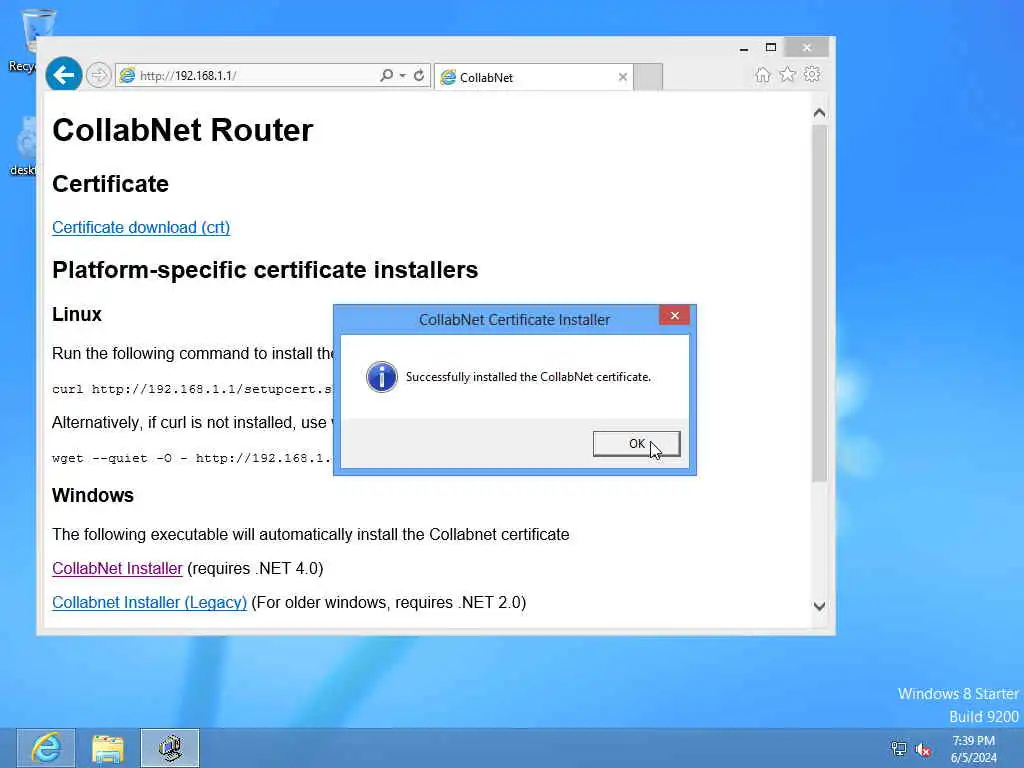Close the Internet Explorer window

[x=807, y=48]
